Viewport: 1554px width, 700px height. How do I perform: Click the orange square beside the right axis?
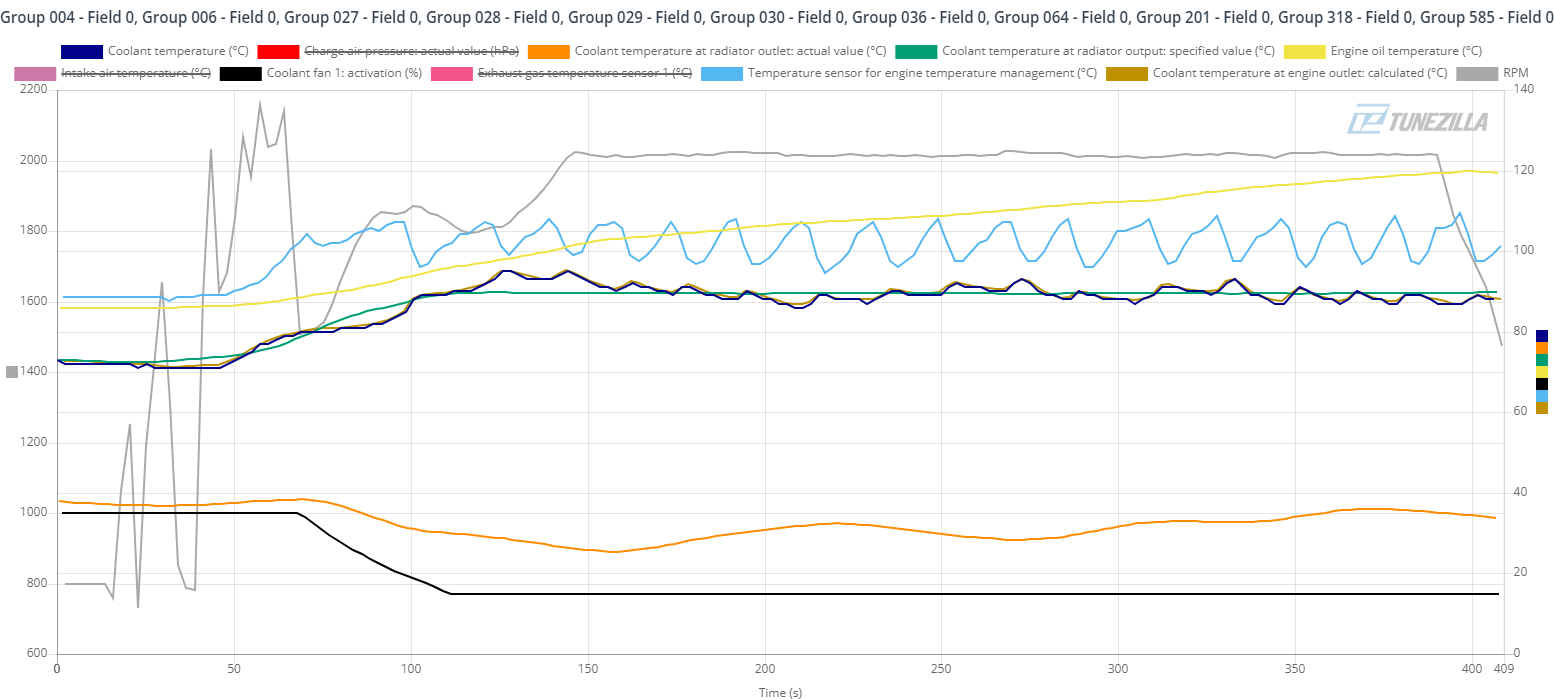tap(1541, 348)
